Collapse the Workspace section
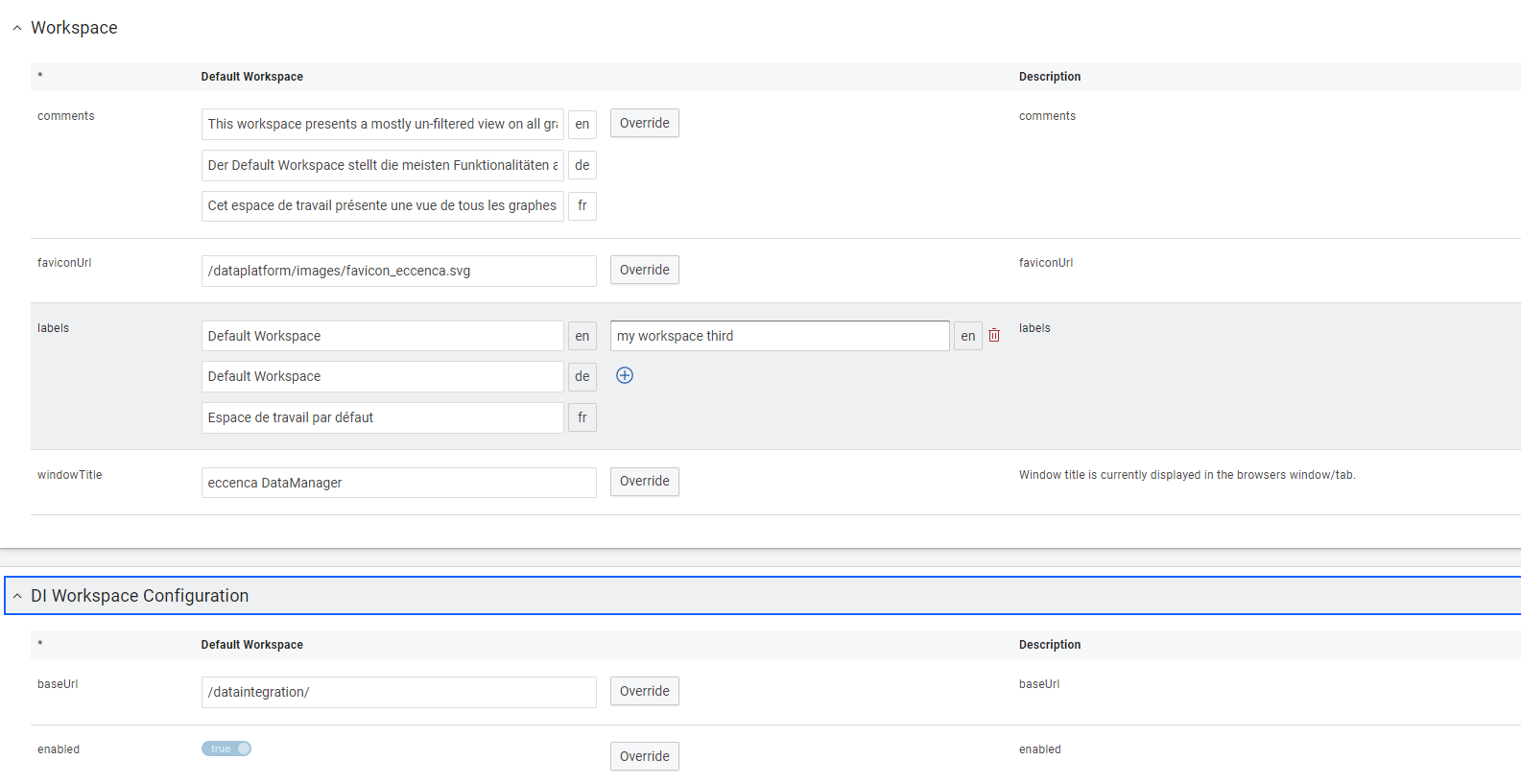 tap(16, 28)
